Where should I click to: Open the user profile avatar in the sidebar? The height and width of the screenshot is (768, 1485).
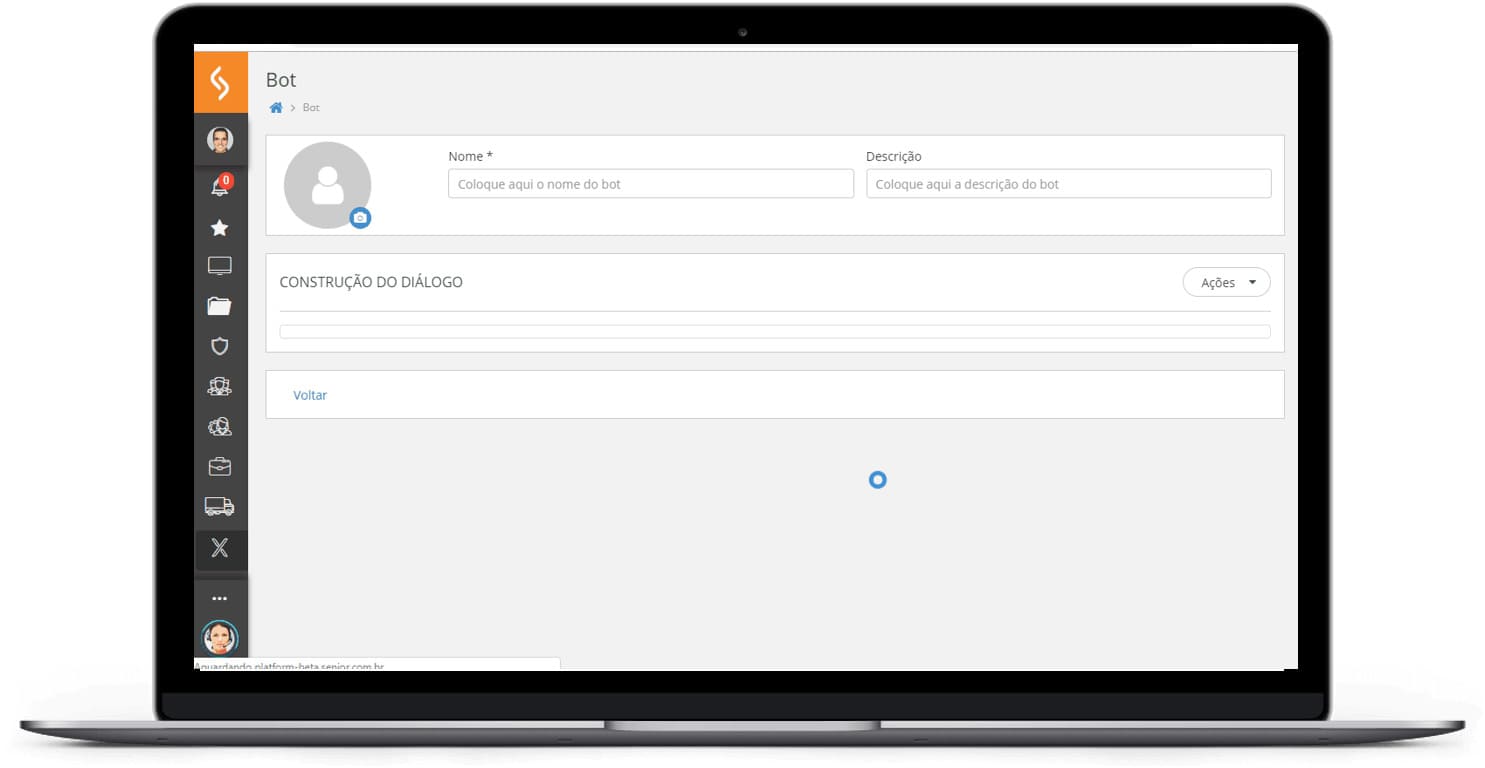tap(220, 140)
